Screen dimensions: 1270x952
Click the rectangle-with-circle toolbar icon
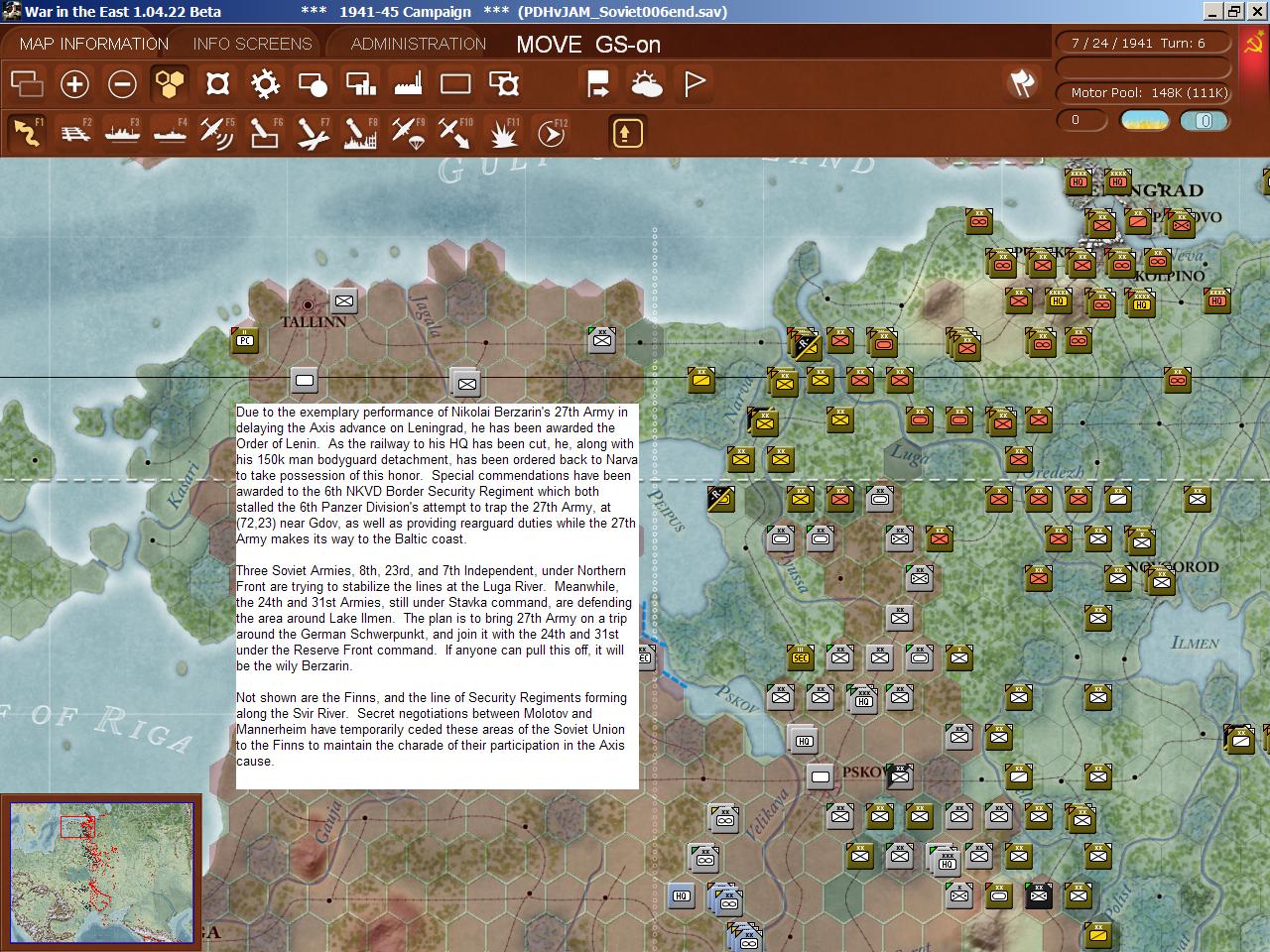[x=313, y=84]
